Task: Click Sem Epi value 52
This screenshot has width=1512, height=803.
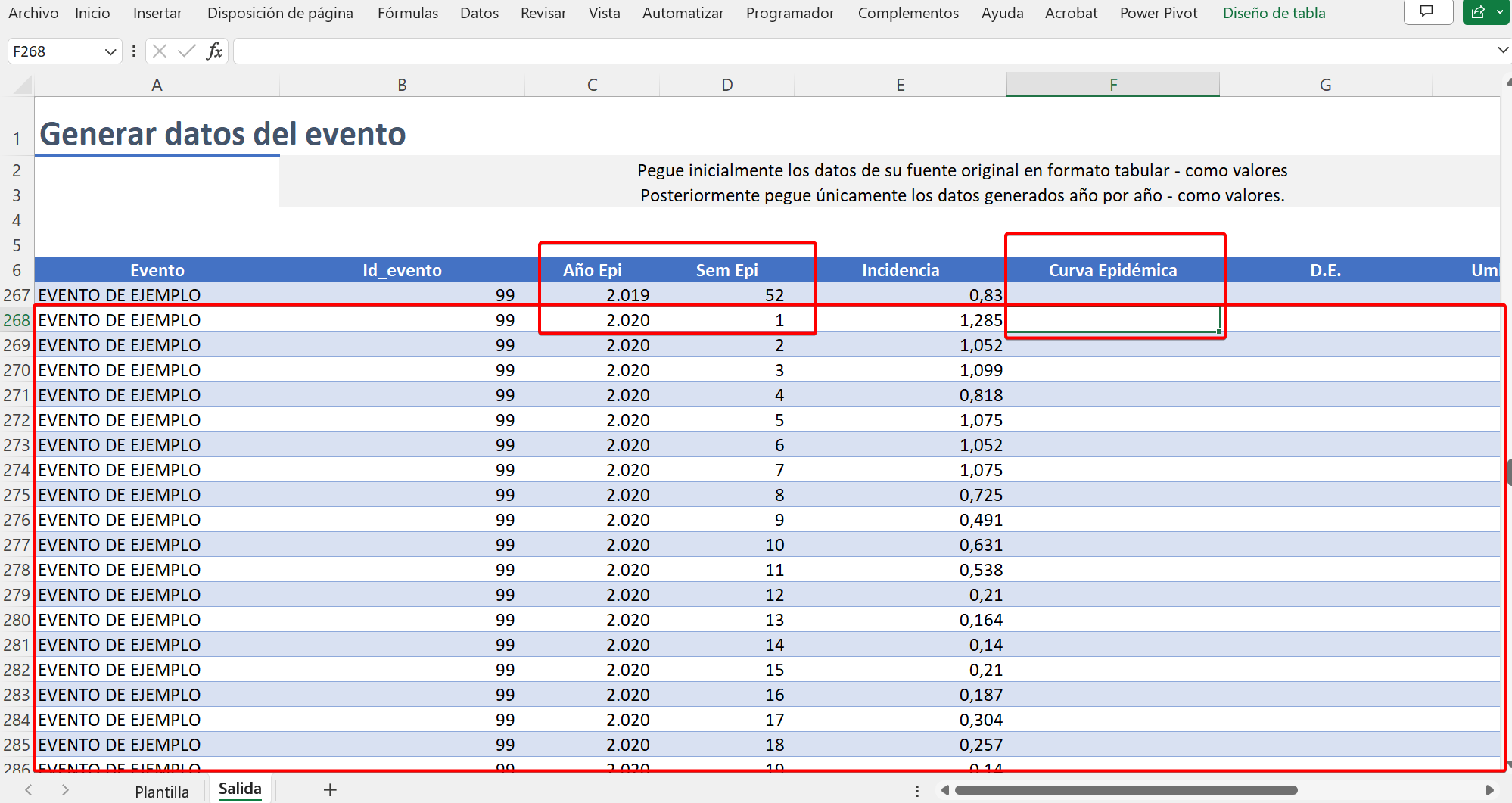Action: click(774, 295)
